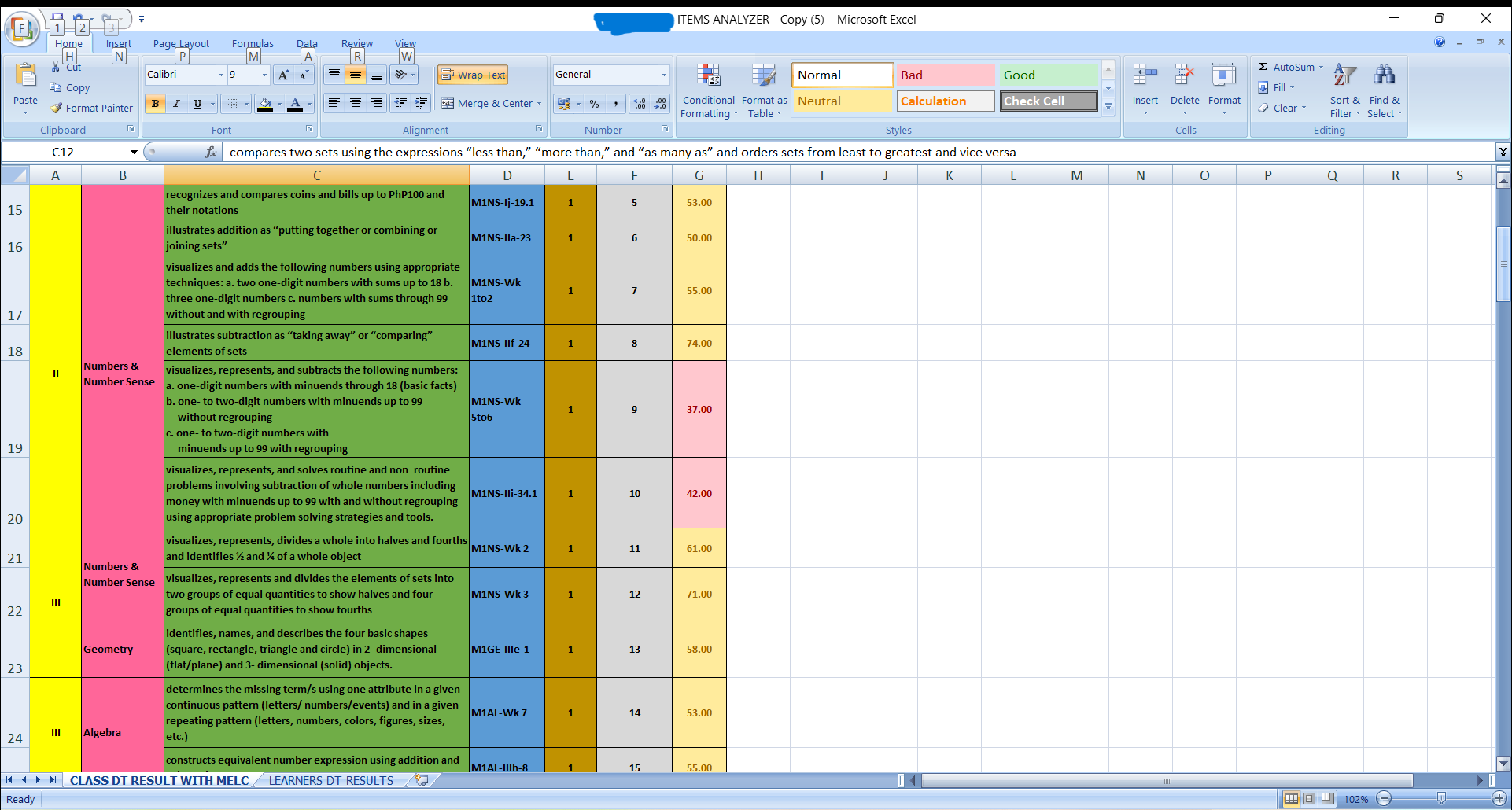The width and height of the screenshot is (1512, 810).
Task: Open the Home ribbon tab
Action: coord(68,44)
